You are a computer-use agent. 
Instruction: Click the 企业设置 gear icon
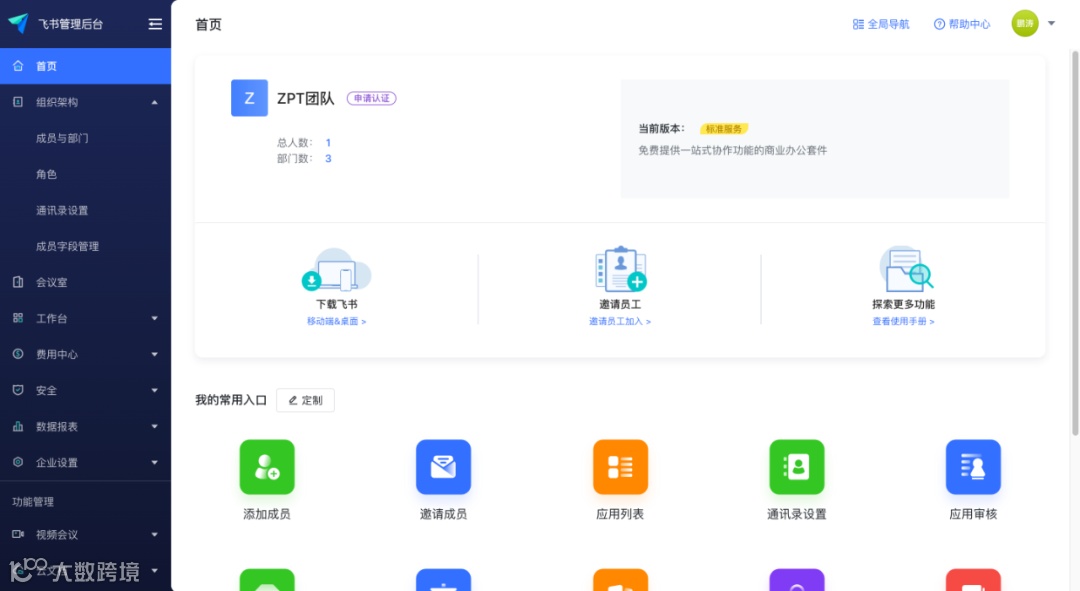coord(18,462)
